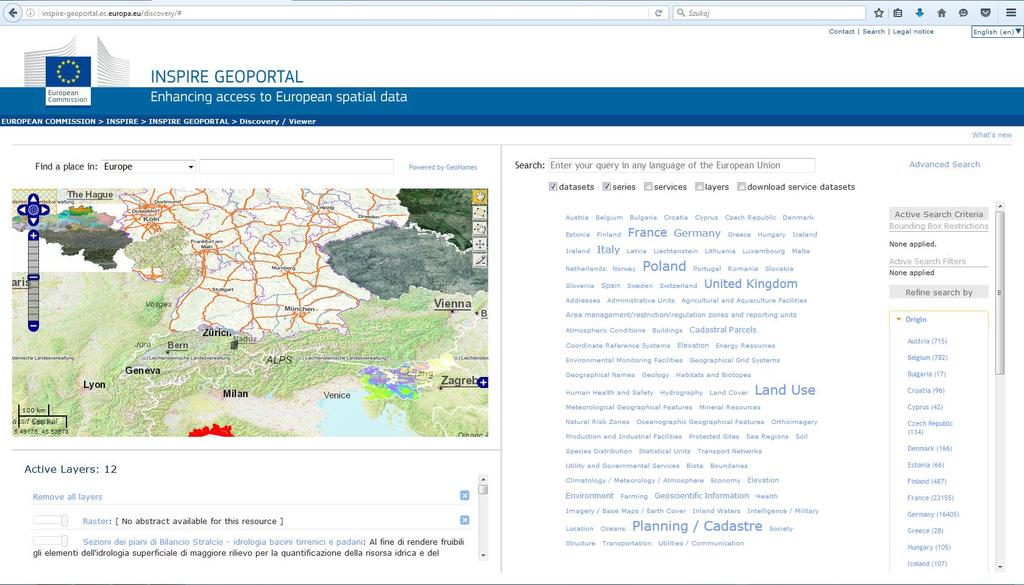The height and width of the screenshot is (585, 1024).
Task: Click the Refine search by header
Action: (x=938, y=292)
